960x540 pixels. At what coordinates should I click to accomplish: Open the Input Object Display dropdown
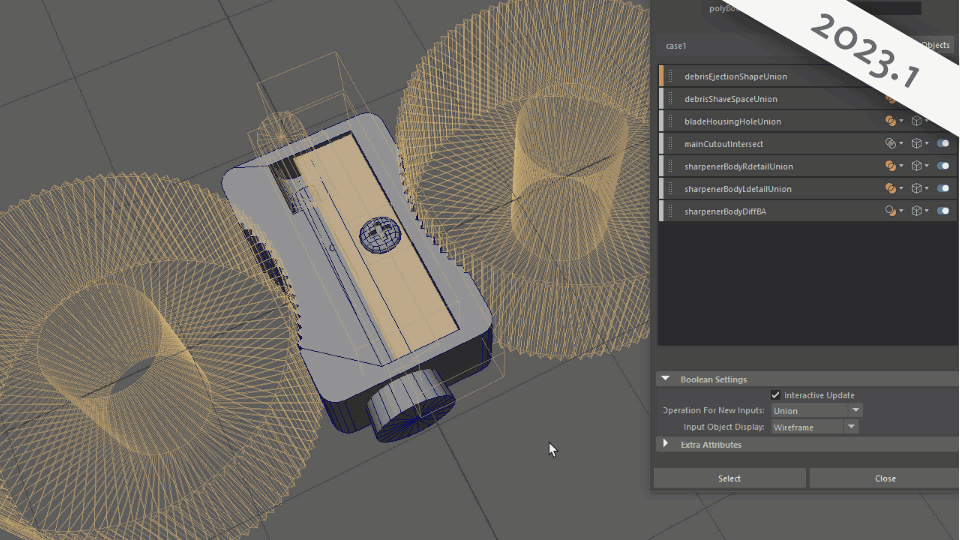click(814, 427)
